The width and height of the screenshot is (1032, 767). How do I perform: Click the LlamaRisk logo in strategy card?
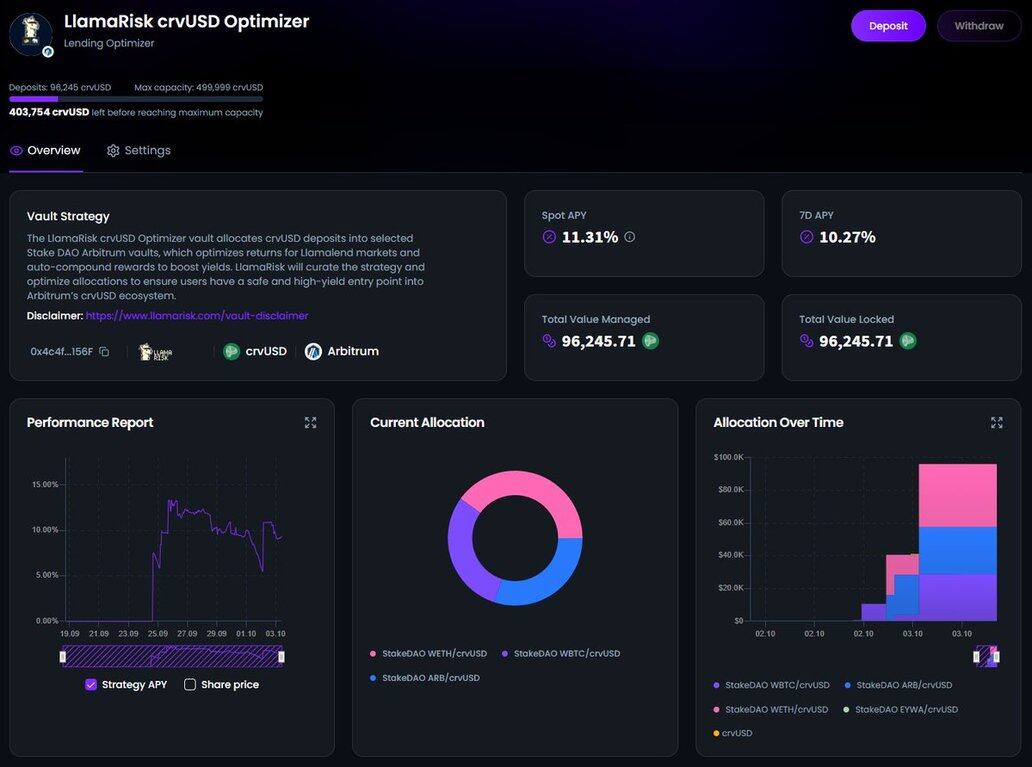pos(155,352)
